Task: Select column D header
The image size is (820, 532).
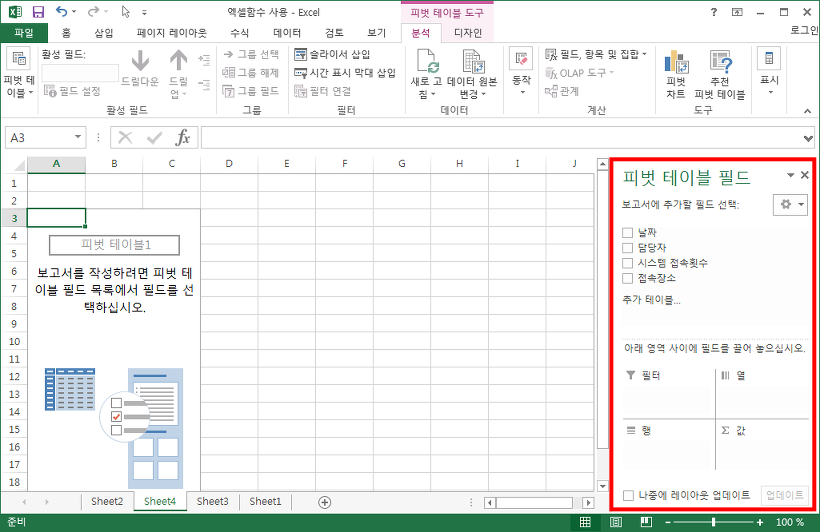Action: click(x=229, y=164)
